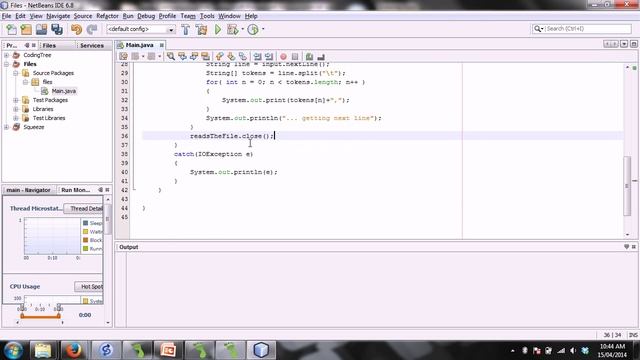Click the Open Project toolbar icon

coord(41,29)
